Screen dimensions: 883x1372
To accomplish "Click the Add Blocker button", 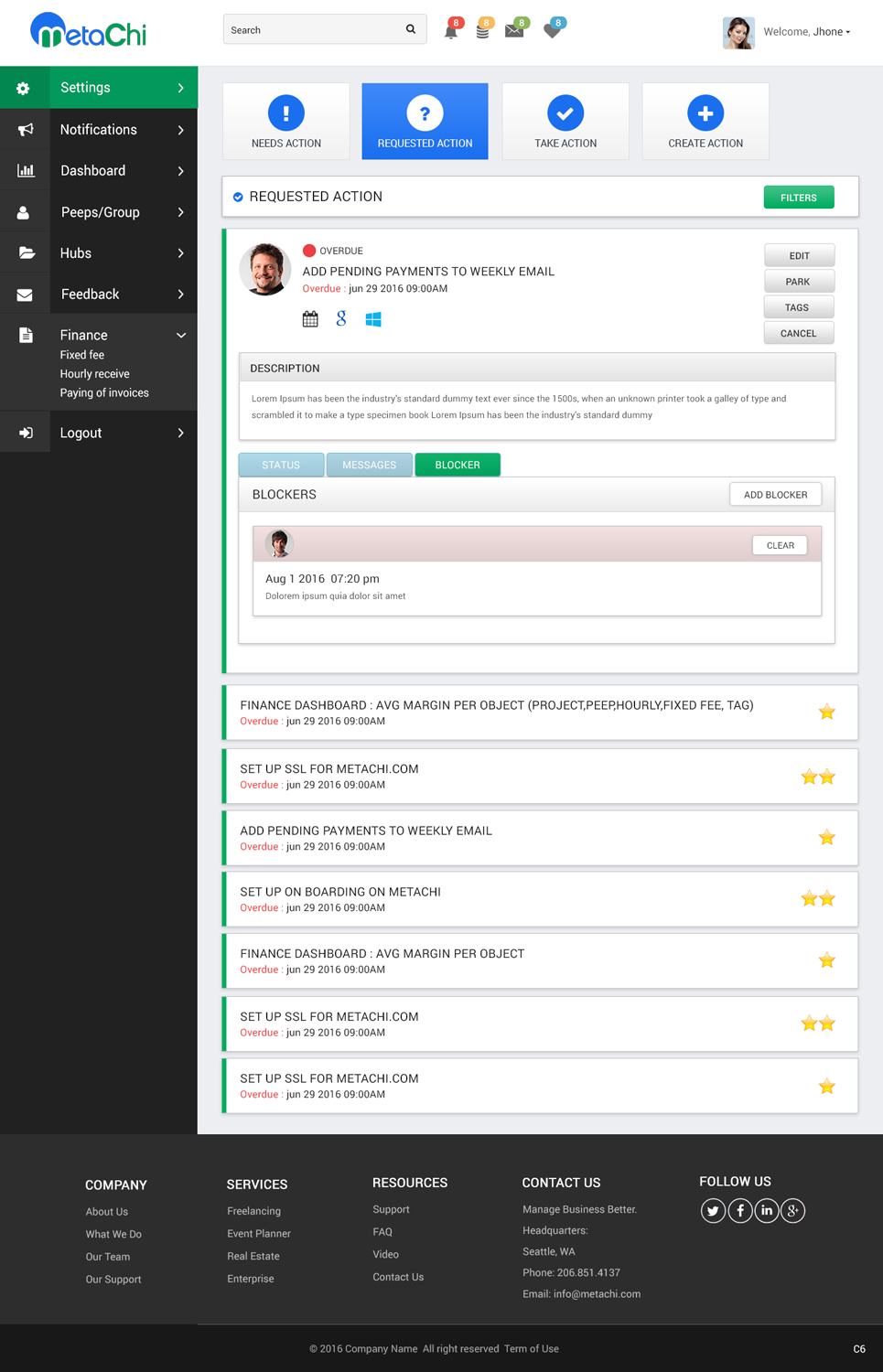I will 776,495.
